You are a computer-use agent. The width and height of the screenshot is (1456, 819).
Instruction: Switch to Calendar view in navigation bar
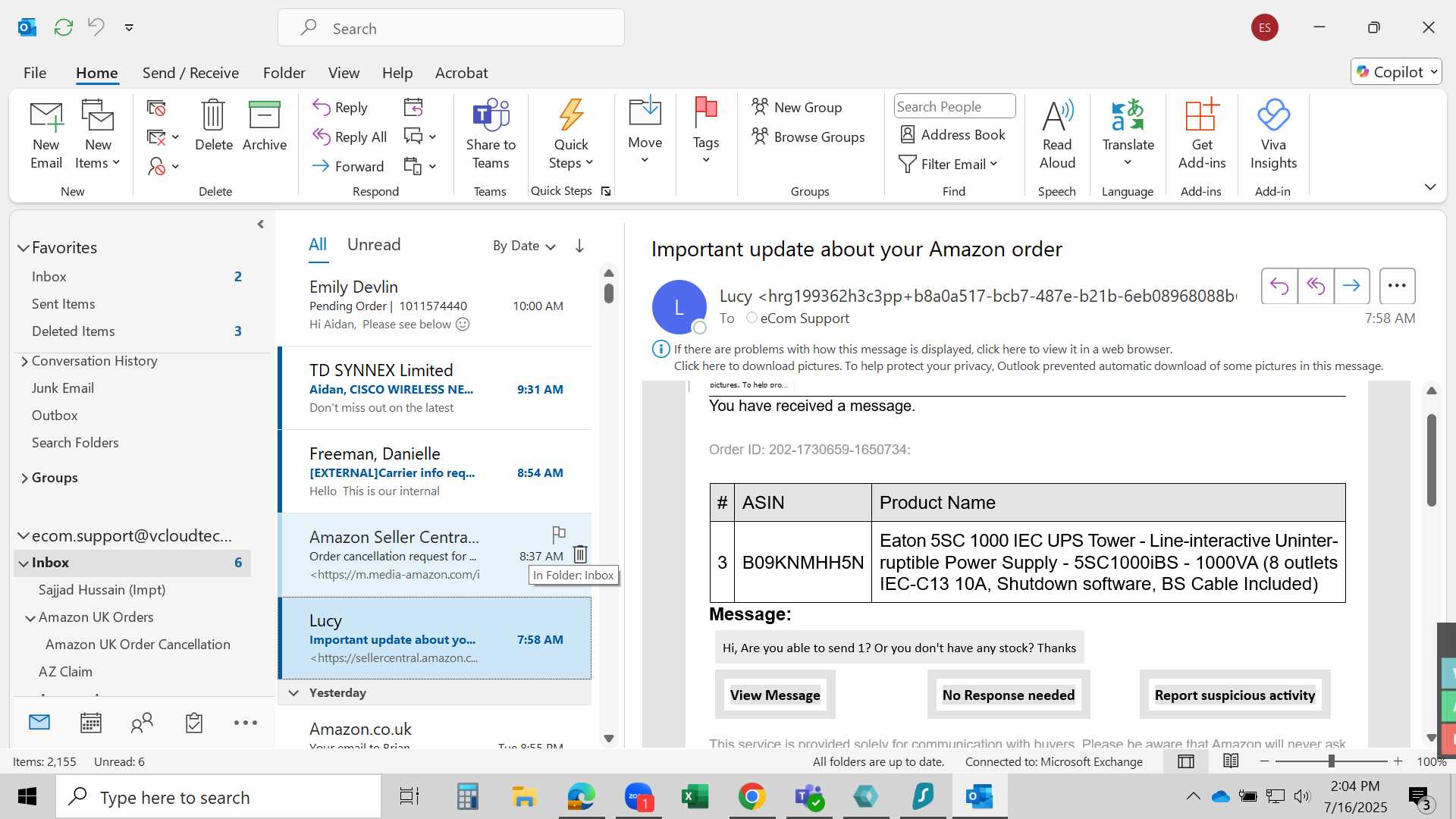tap(91, 723)
